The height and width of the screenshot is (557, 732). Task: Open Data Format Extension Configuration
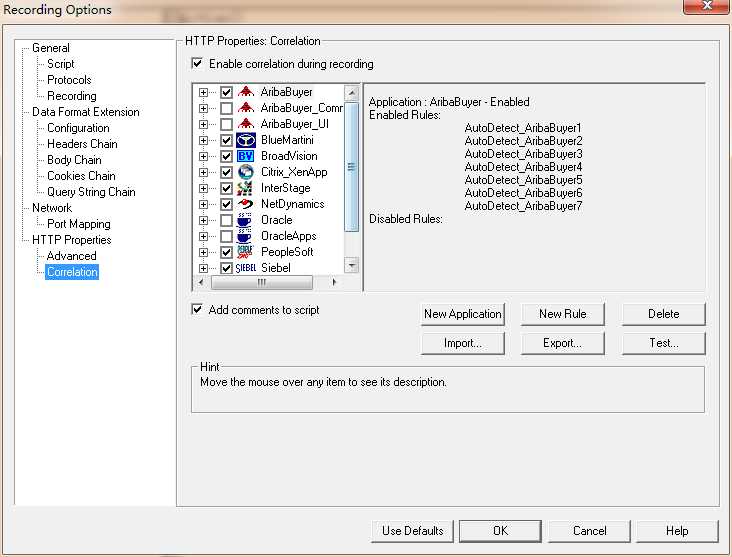(x=78, y=128)
